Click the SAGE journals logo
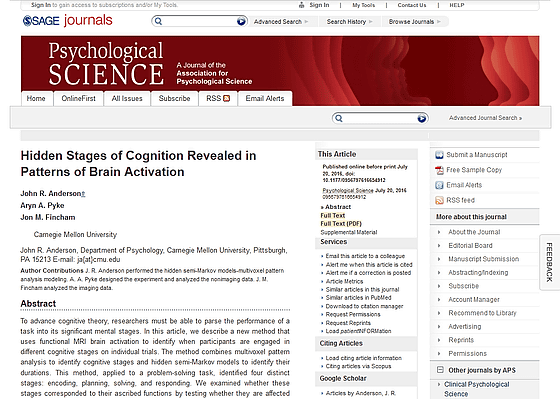 (68, 21)
